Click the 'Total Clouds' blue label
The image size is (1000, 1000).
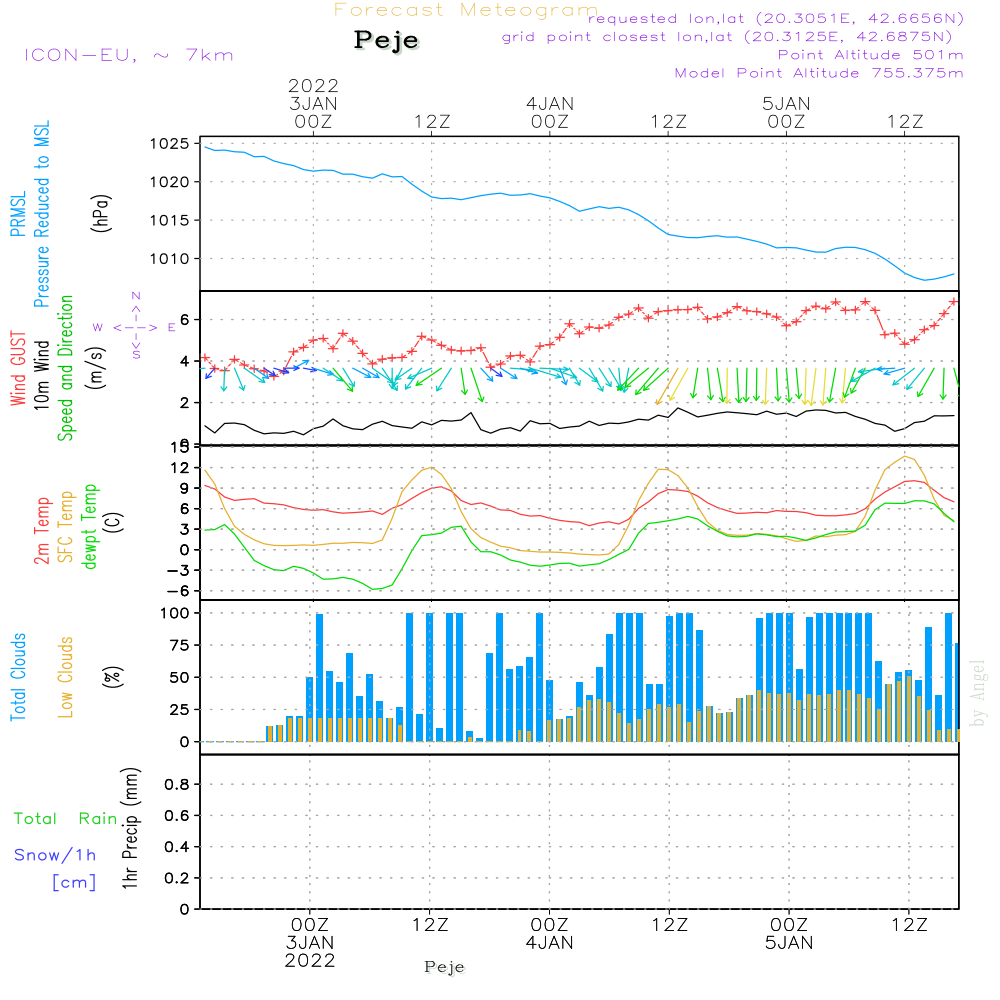point(18,677)
